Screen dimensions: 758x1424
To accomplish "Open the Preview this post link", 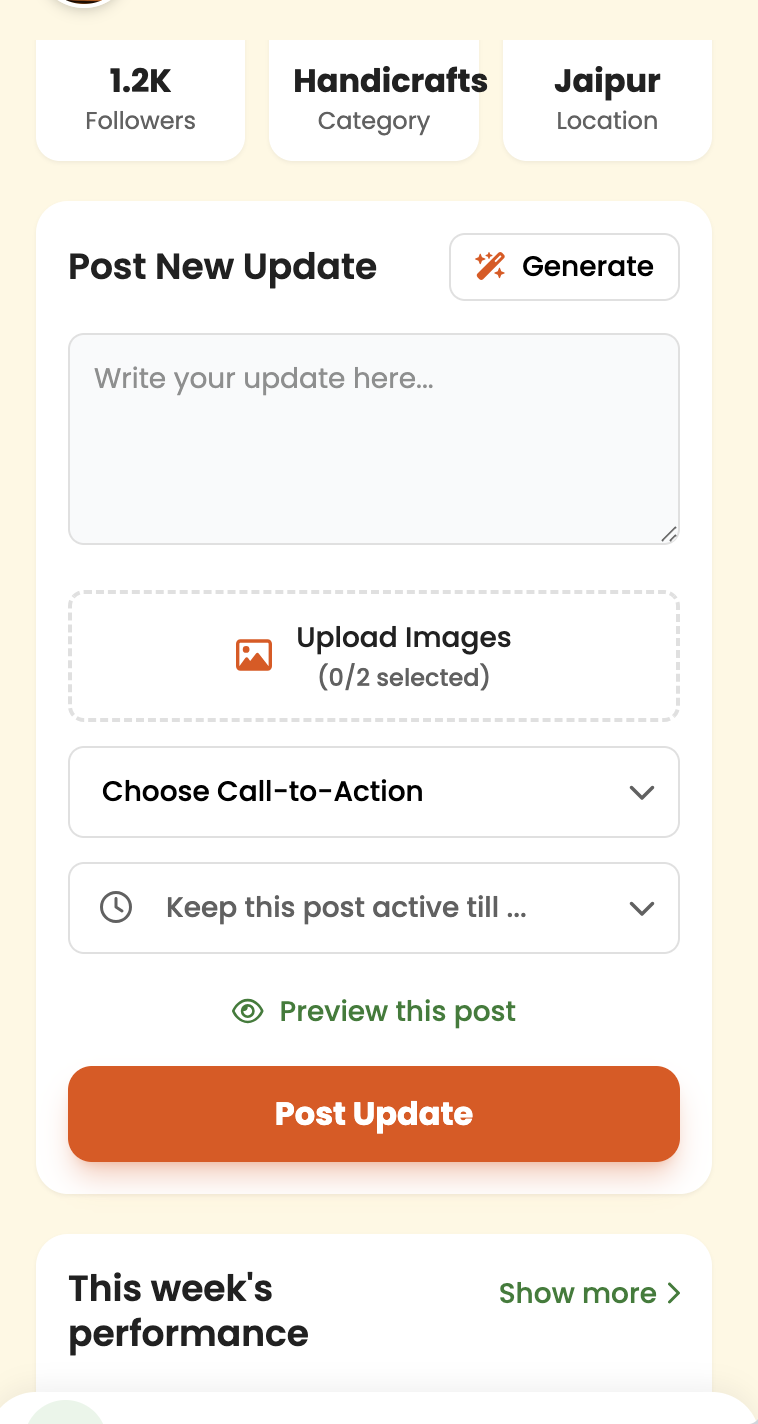I will (x=397, y=1011).
